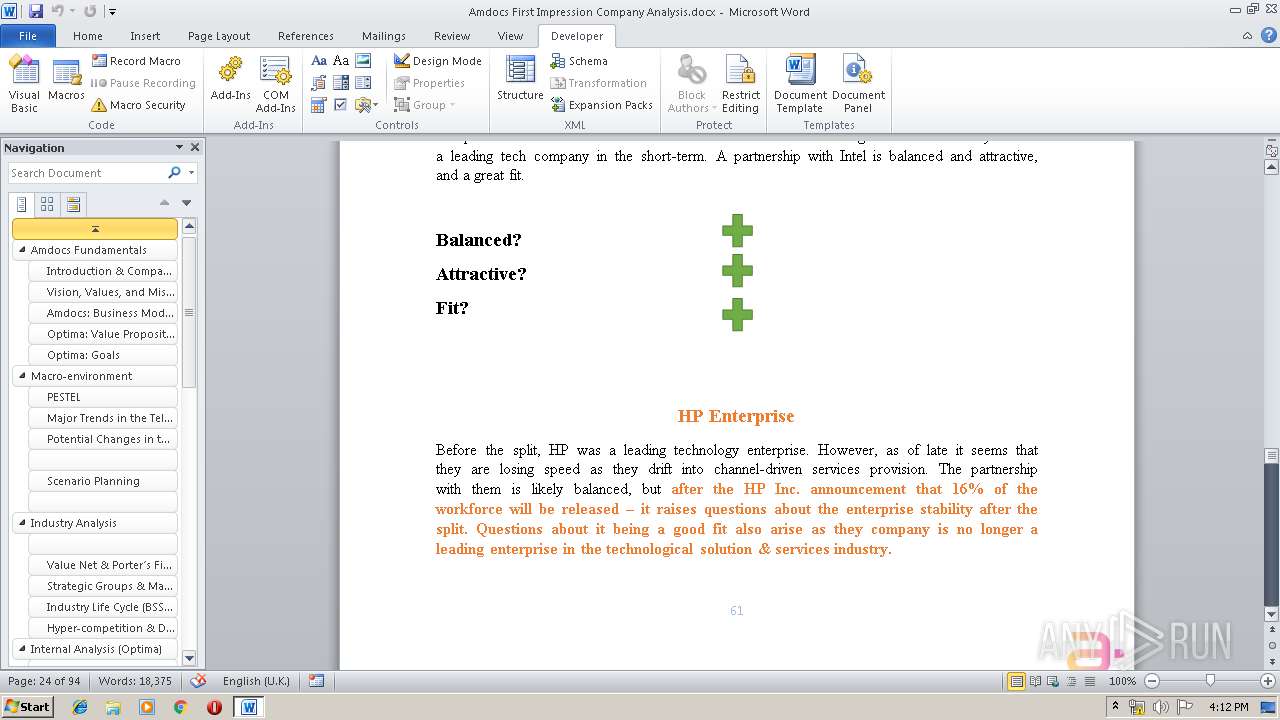Click English (U.K.) language indicator
The width and height of the screenshot is (1280, 720).
coord(256,681)
